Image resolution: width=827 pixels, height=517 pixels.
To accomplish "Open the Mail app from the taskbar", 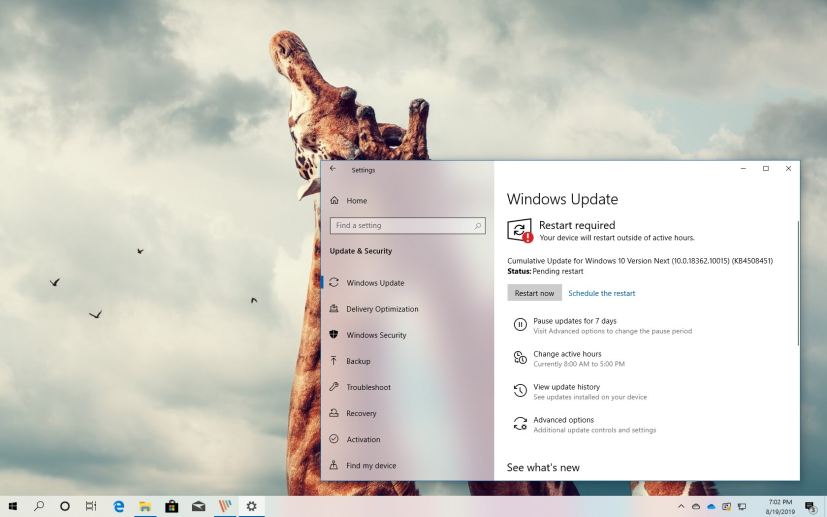I will click(198, 506).
